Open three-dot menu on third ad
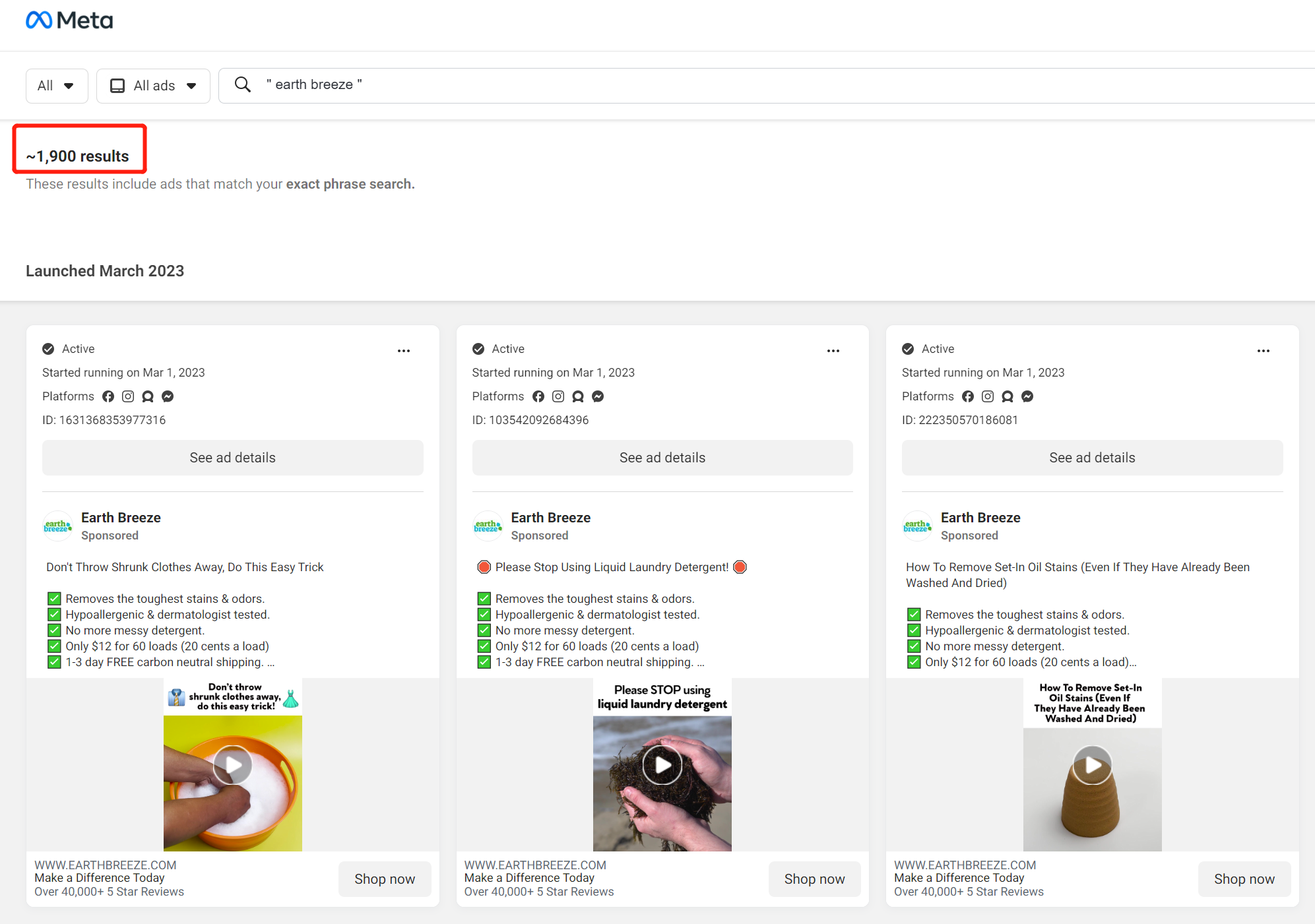This screenshot has width=1315, height=924. point(1264,351)
